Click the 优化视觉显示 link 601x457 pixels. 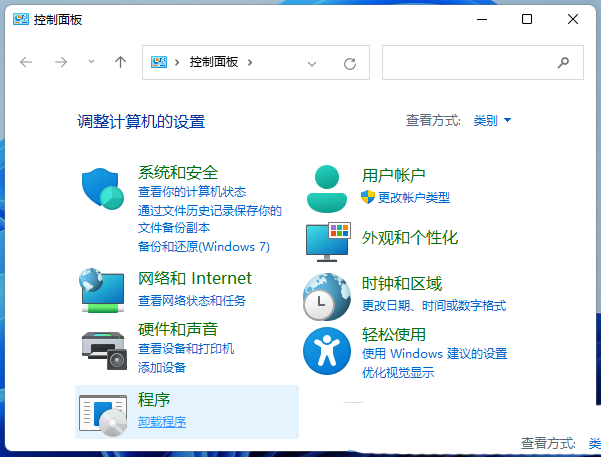(398, 373)
